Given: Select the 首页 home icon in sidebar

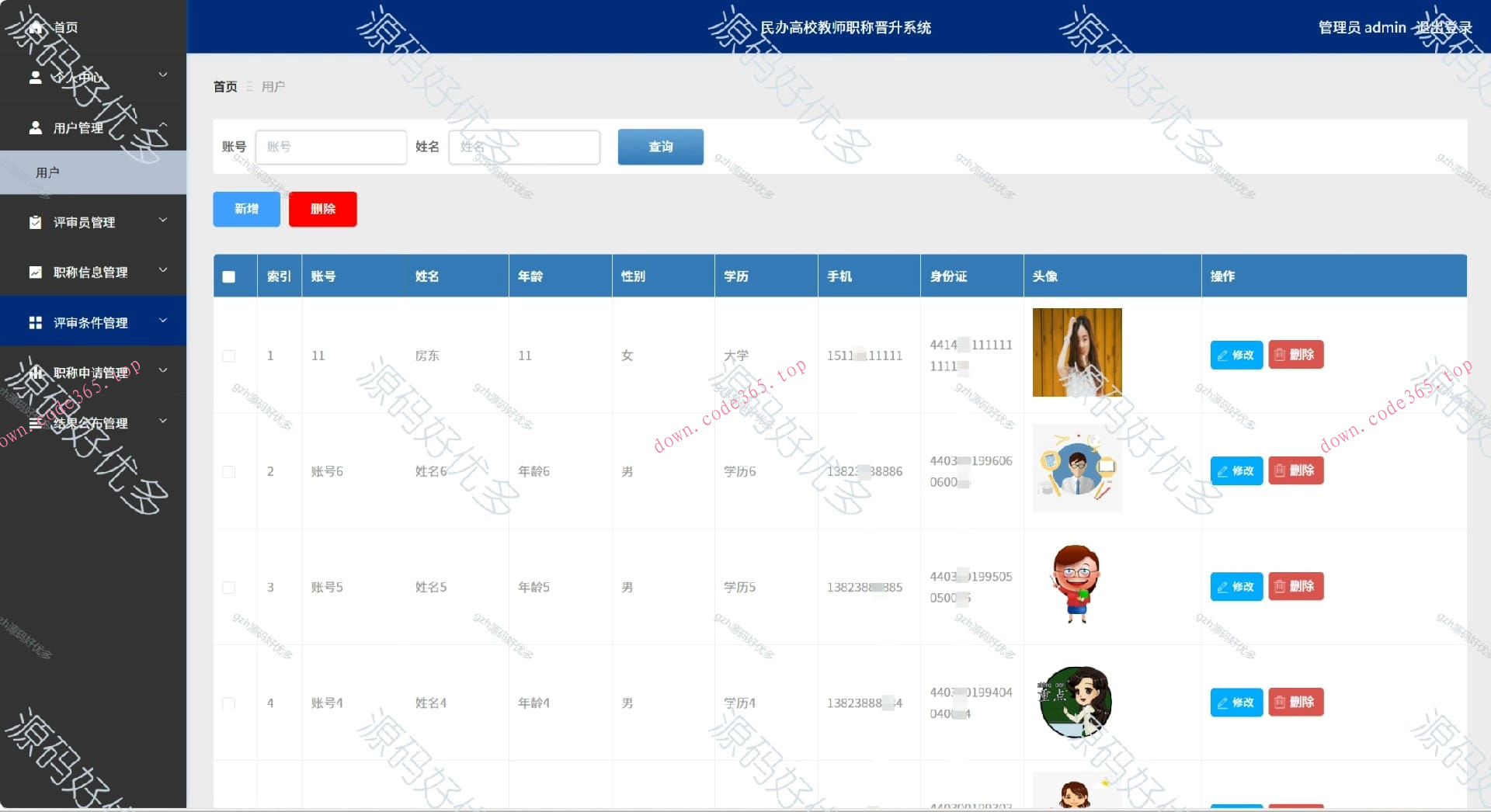Looking at the screenshot, I should pyautogui.click(x=35, y=26).
